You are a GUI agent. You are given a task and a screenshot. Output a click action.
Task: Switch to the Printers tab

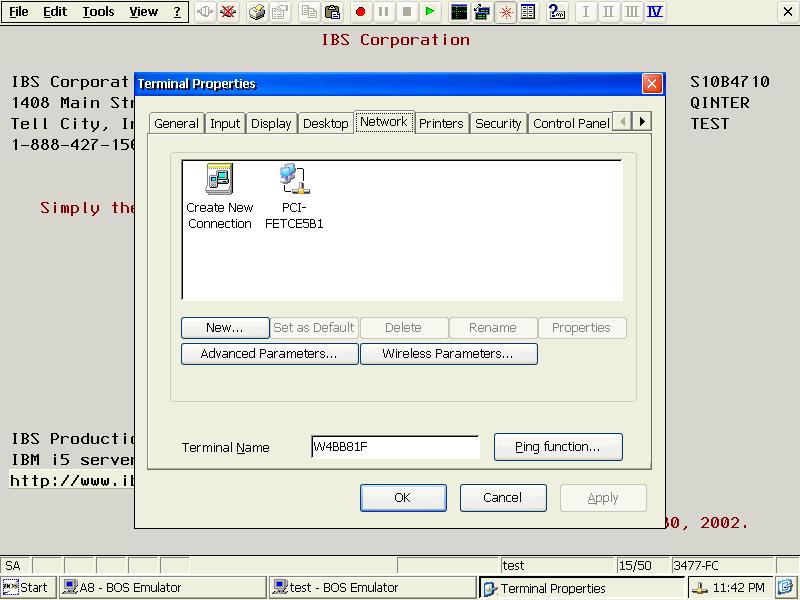[441, 123]
